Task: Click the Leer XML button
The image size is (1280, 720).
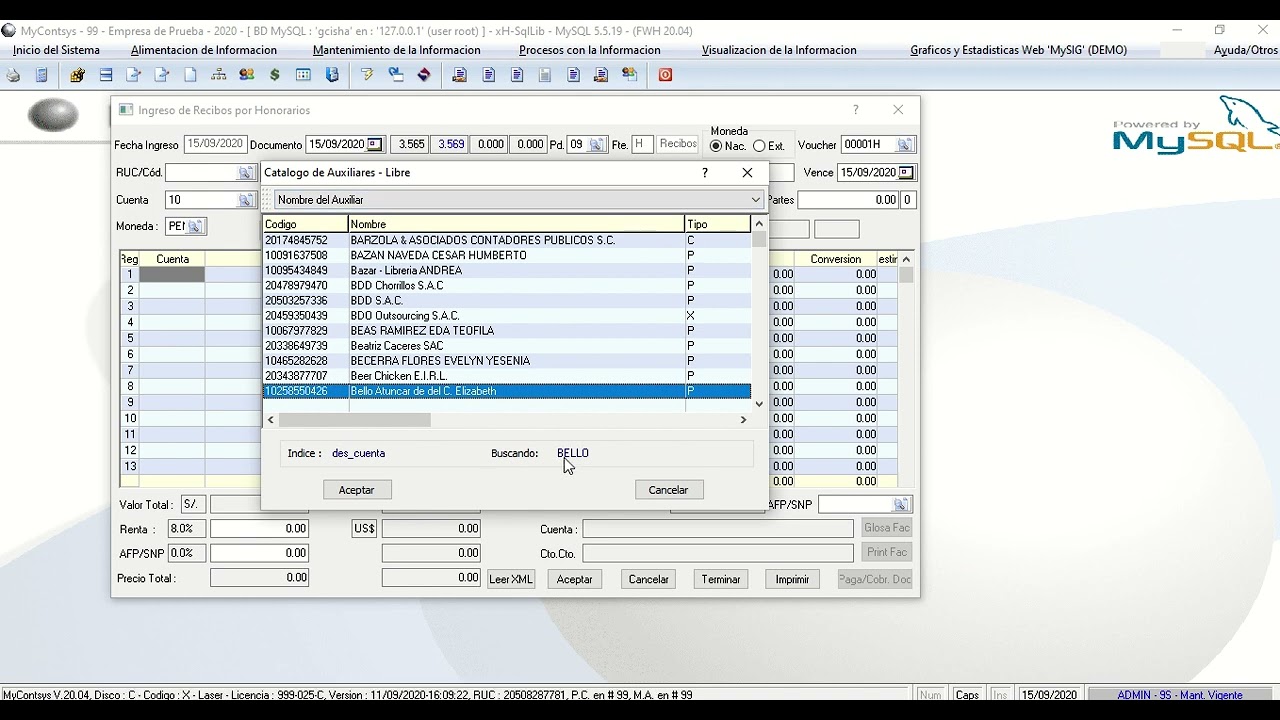Action: click(510, 579)
